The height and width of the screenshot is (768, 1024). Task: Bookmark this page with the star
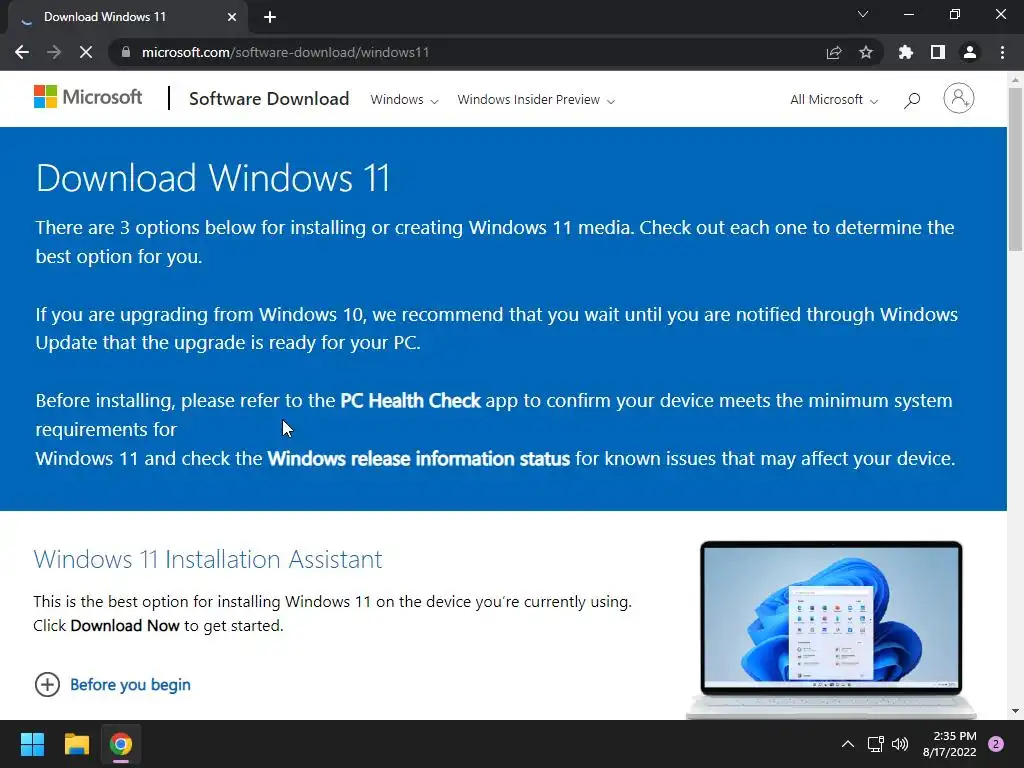tap(866, 52)
